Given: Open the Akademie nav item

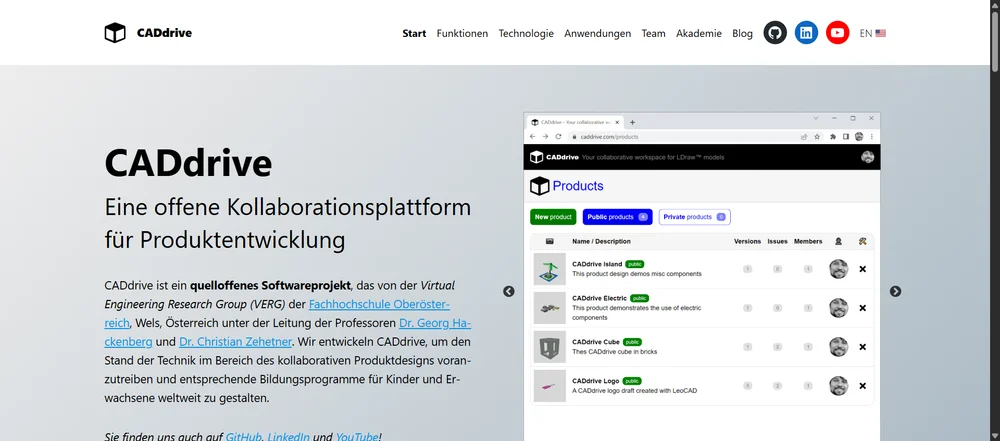Looking at the screenshot, I should (x=699, y=33).
